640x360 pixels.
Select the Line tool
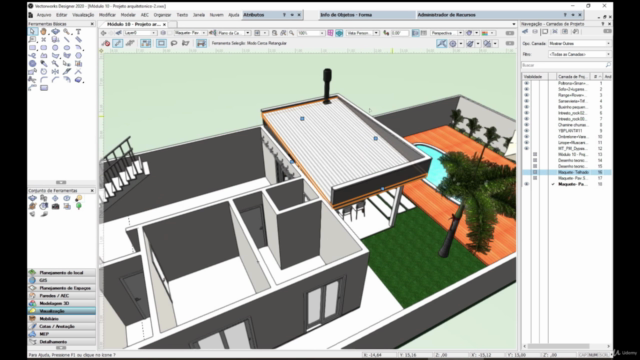67,40
